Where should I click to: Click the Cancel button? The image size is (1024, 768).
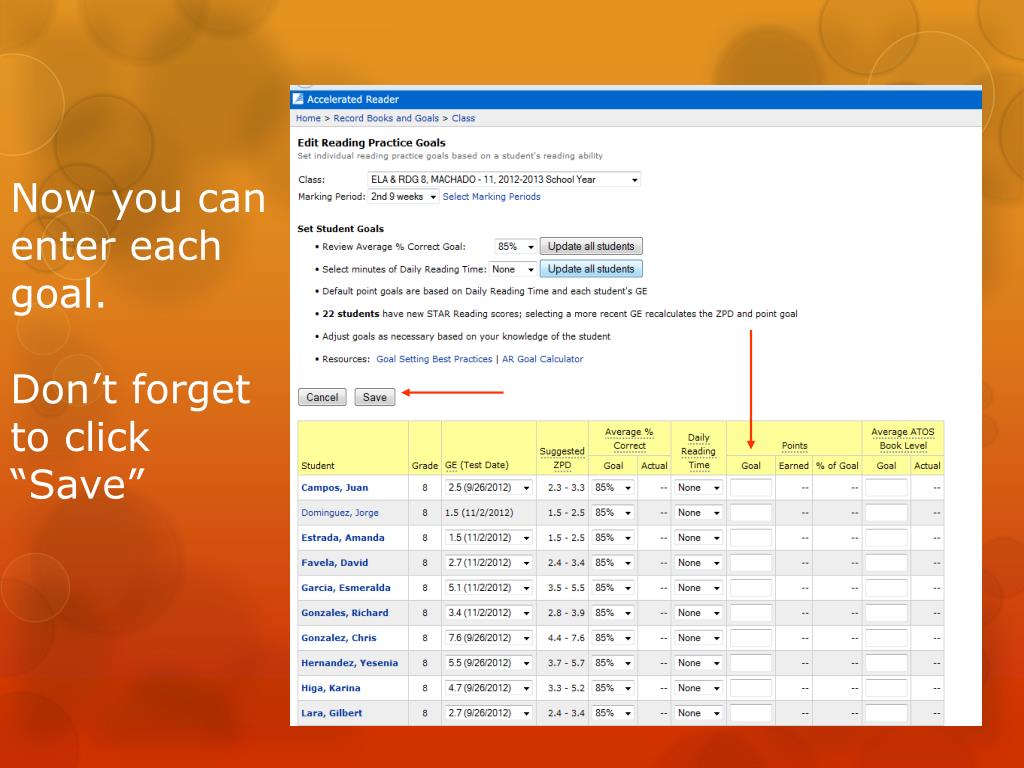pyautogui.click(x=322, y=397)
